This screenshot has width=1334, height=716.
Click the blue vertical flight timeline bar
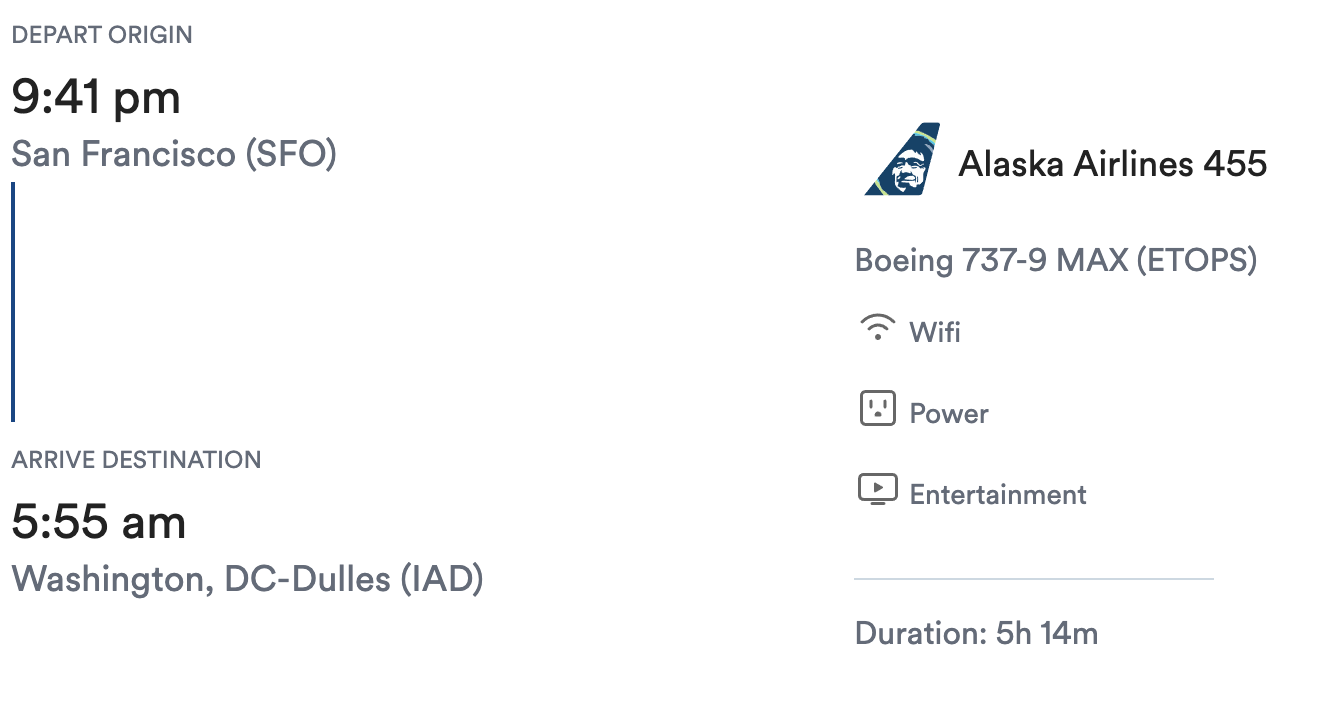click(x=13, y=301)
